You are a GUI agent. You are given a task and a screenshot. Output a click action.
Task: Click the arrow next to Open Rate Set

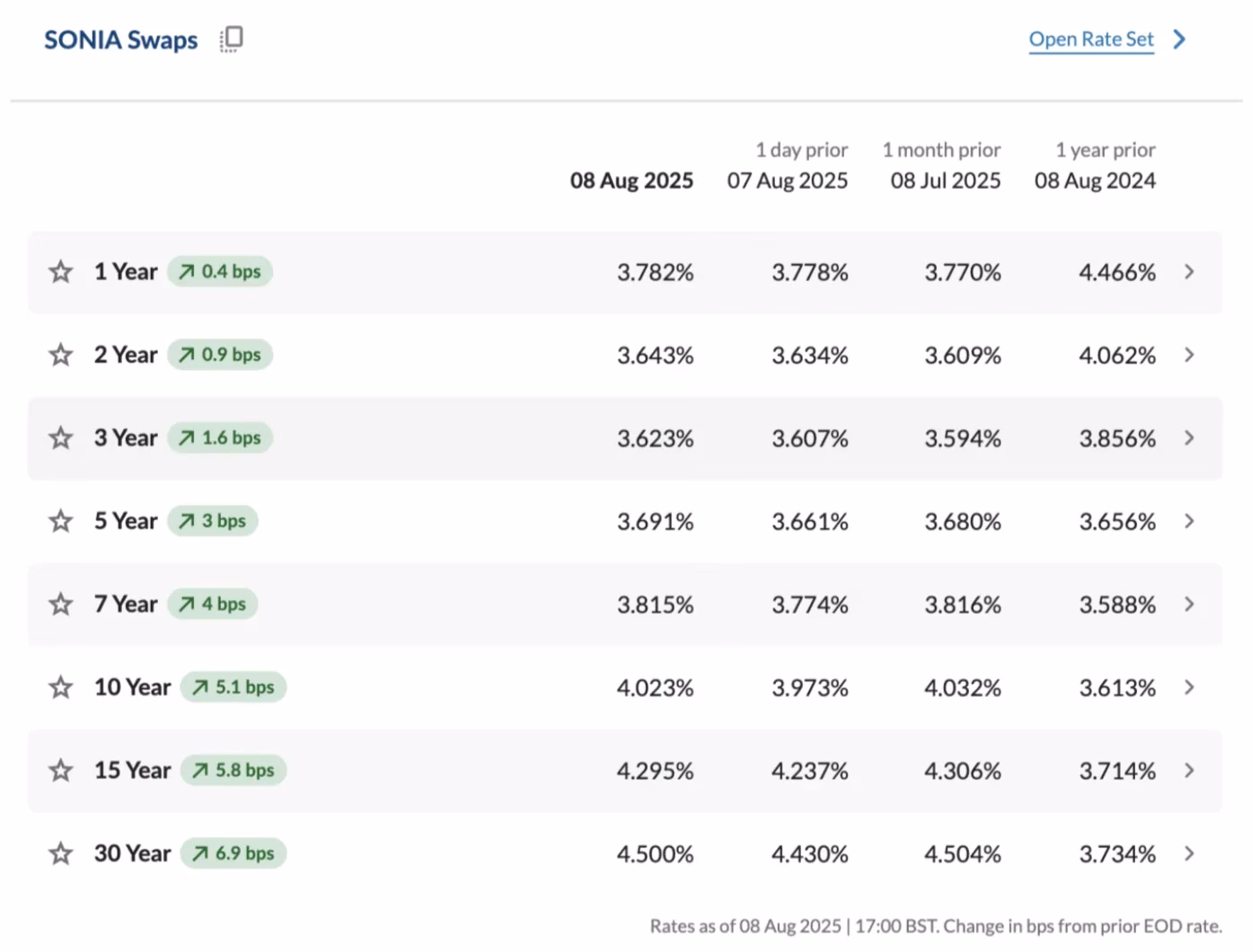(x=1180, y=40)
